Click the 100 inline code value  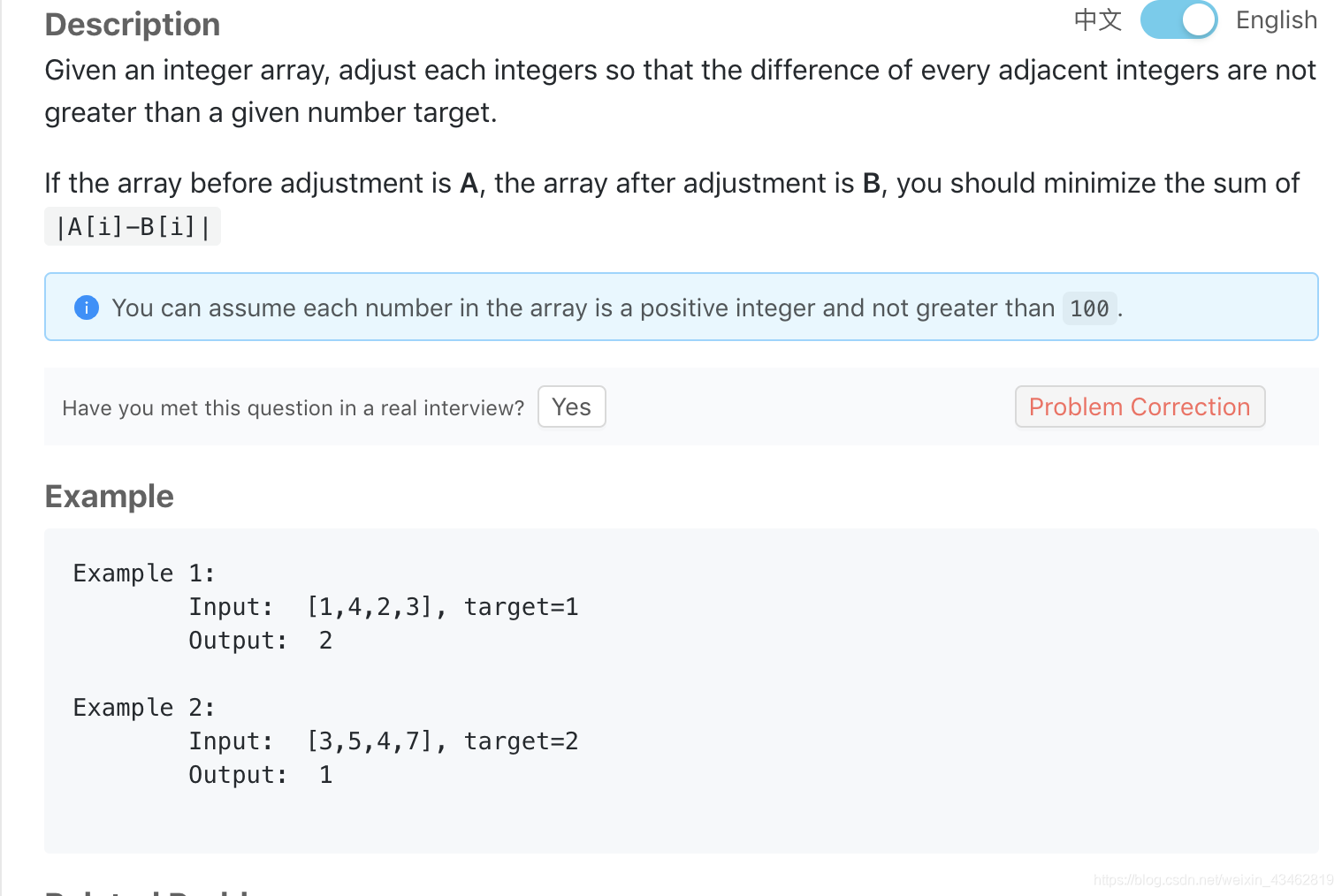tap(1088, 308)
